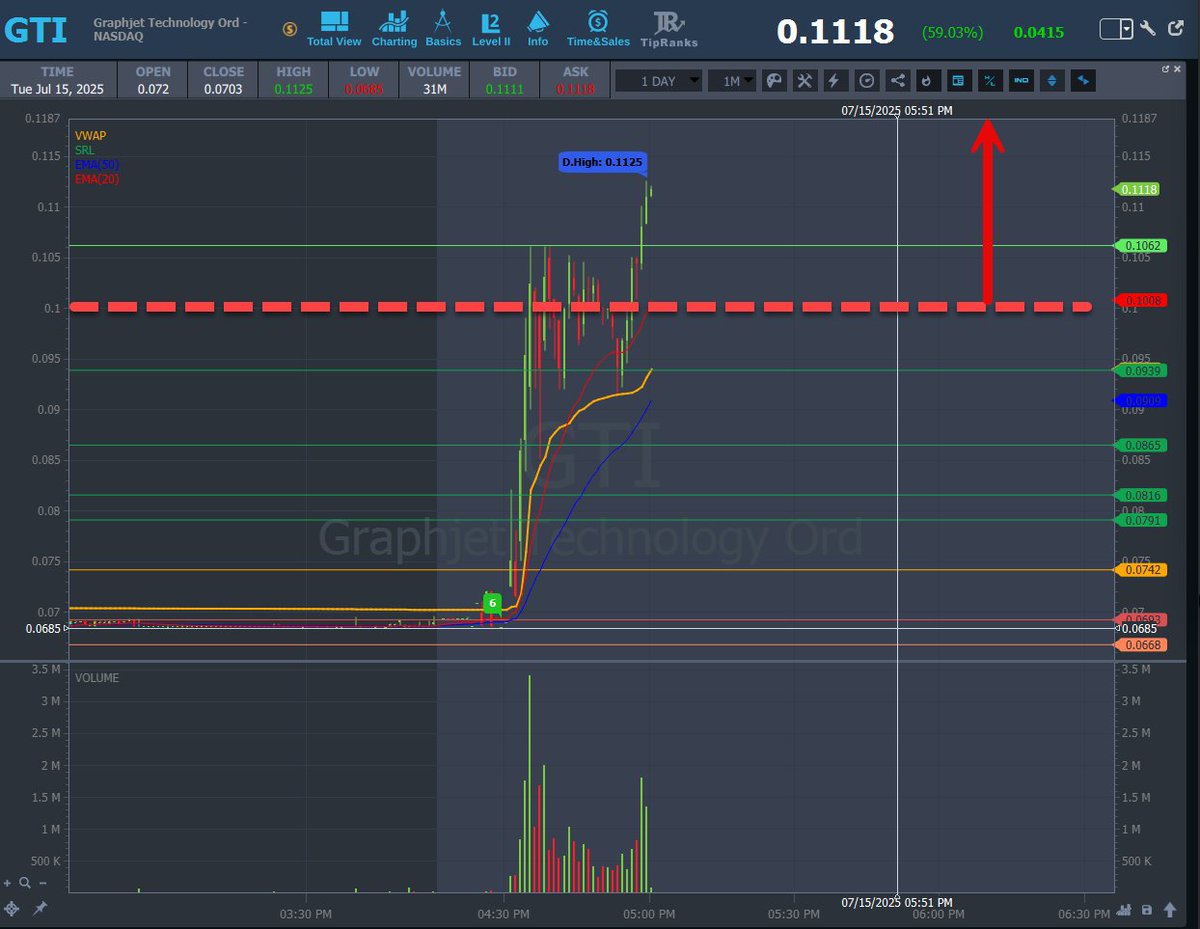Toggle the last blue toolbar arrows button

[1083, 81]
